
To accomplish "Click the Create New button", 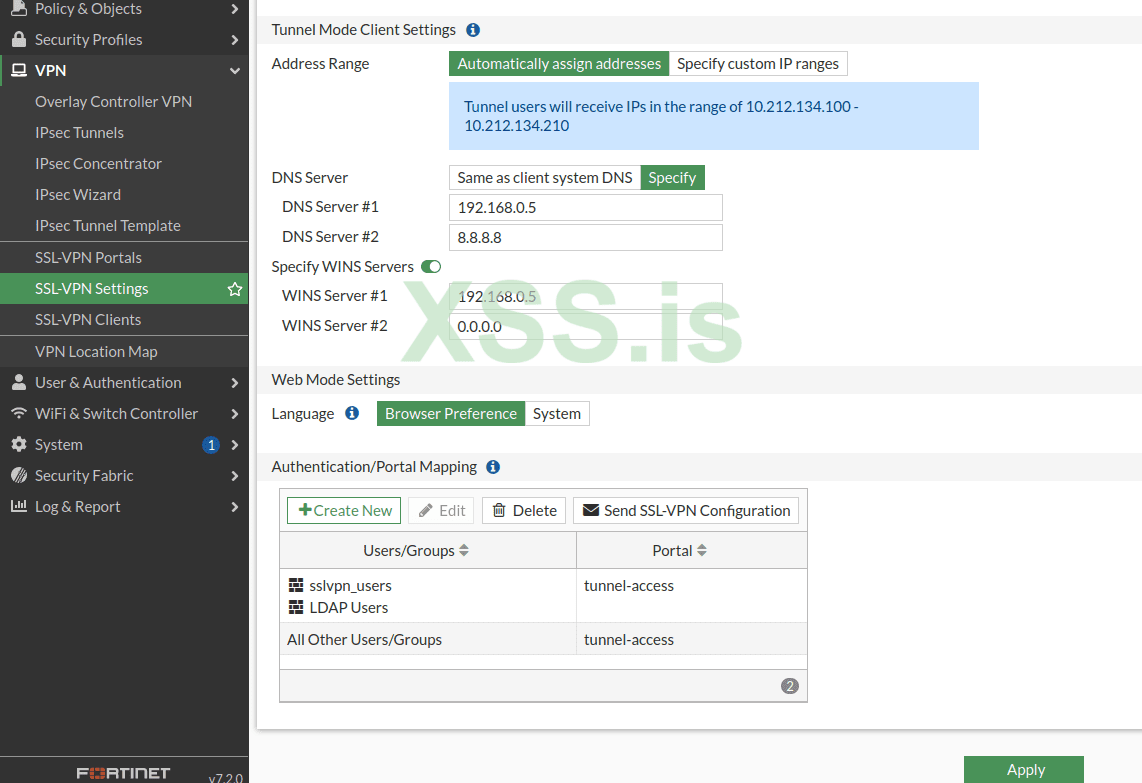I will pos(344,511).
